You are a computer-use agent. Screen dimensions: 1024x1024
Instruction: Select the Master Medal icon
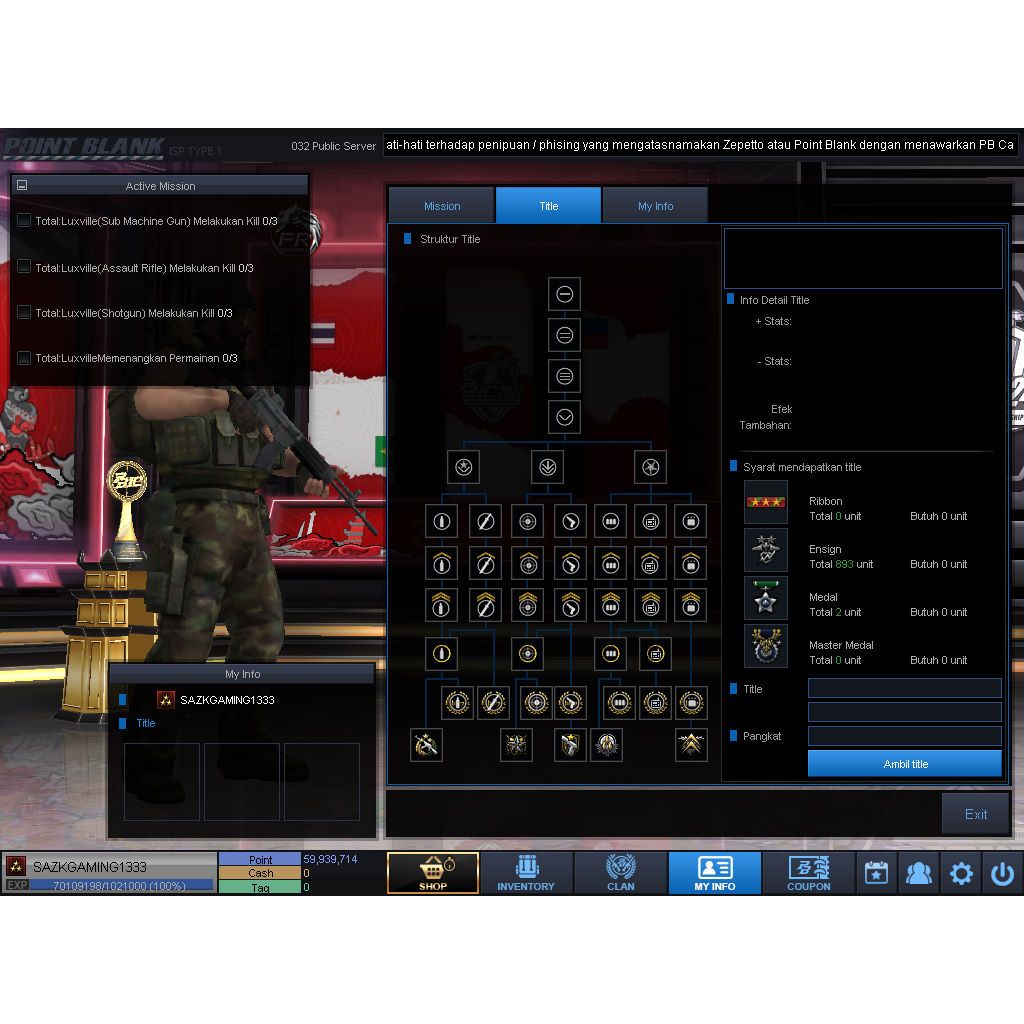coord(766,646)
